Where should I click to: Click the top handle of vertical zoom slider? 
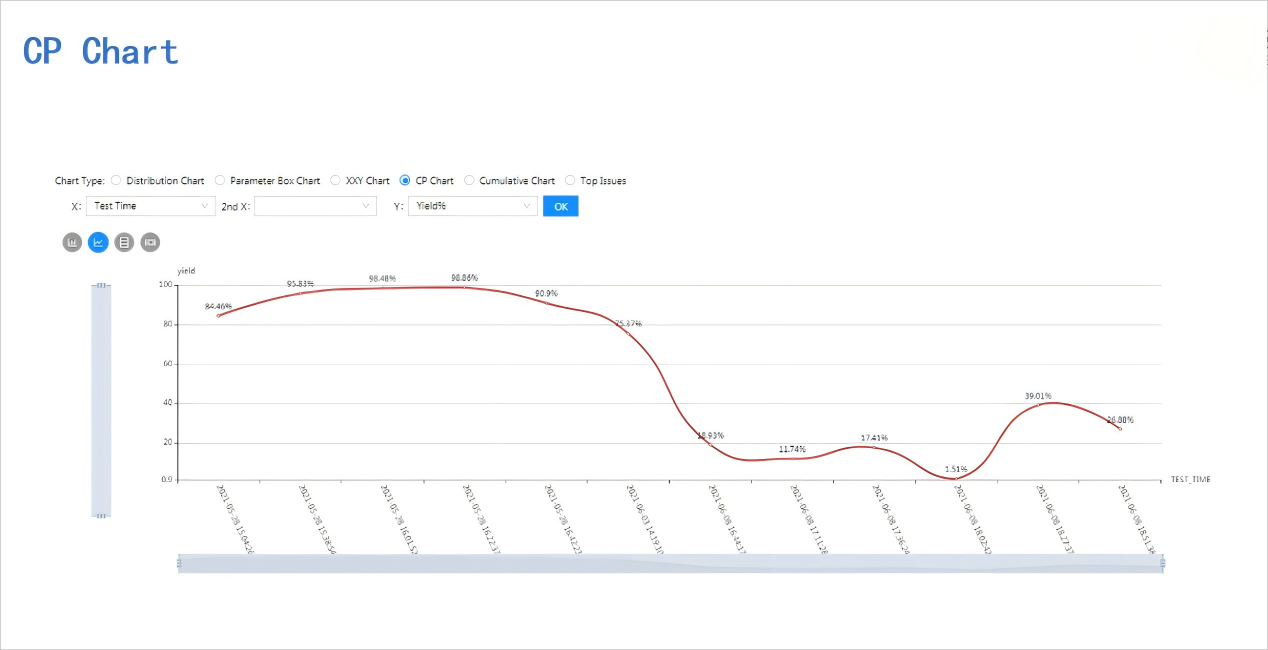(101, 286)
